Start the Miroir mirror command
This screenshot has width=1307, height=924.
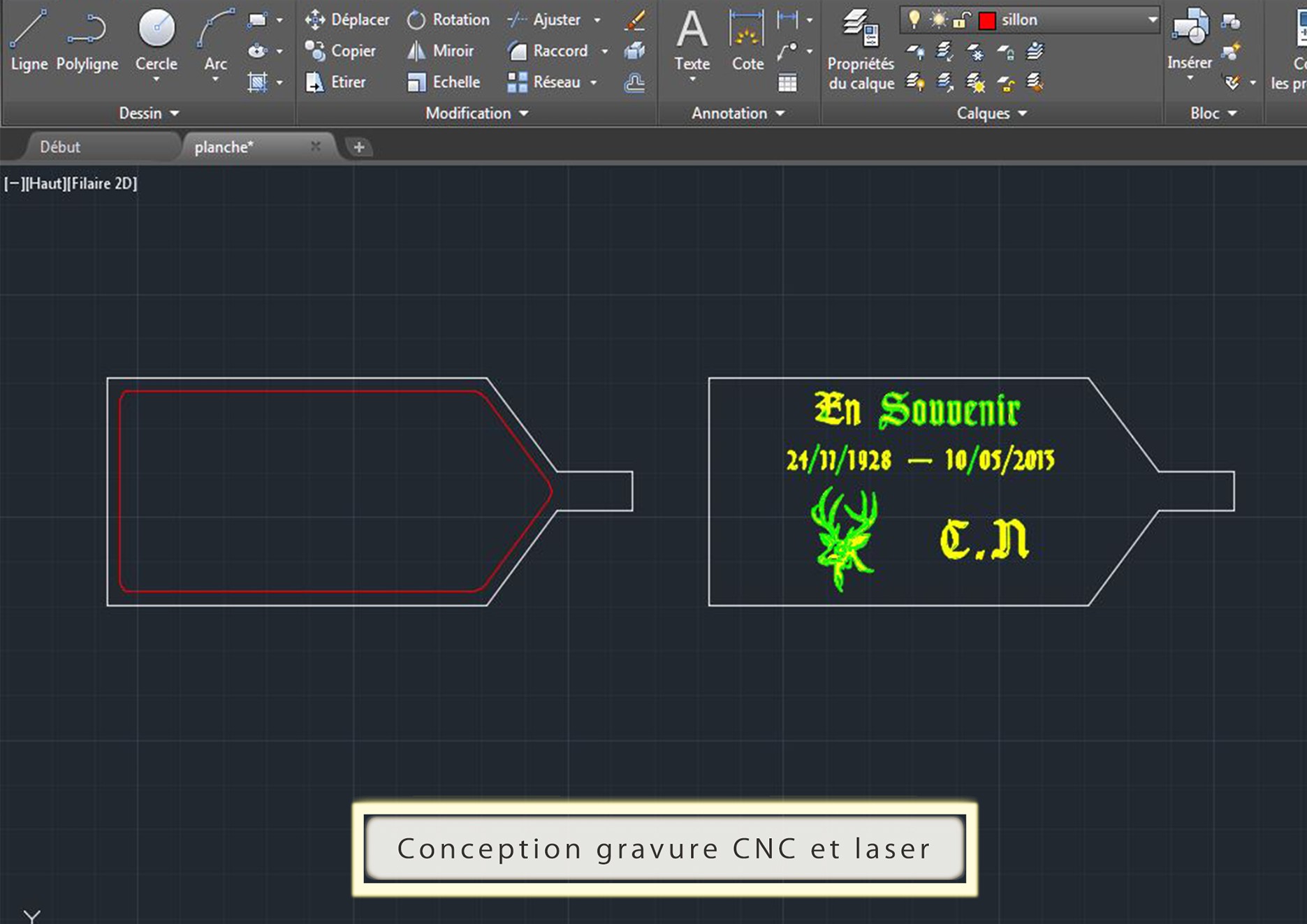(x=440, y=51)
